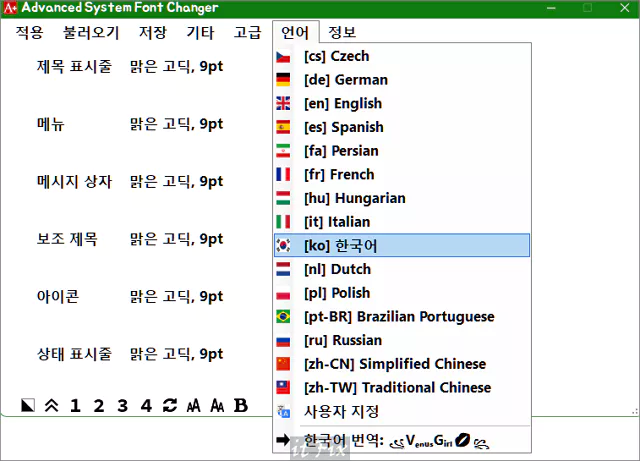This screenshot has width=640, height=461.
Task: Click the UK flag icon
Action: pos(283,103)
